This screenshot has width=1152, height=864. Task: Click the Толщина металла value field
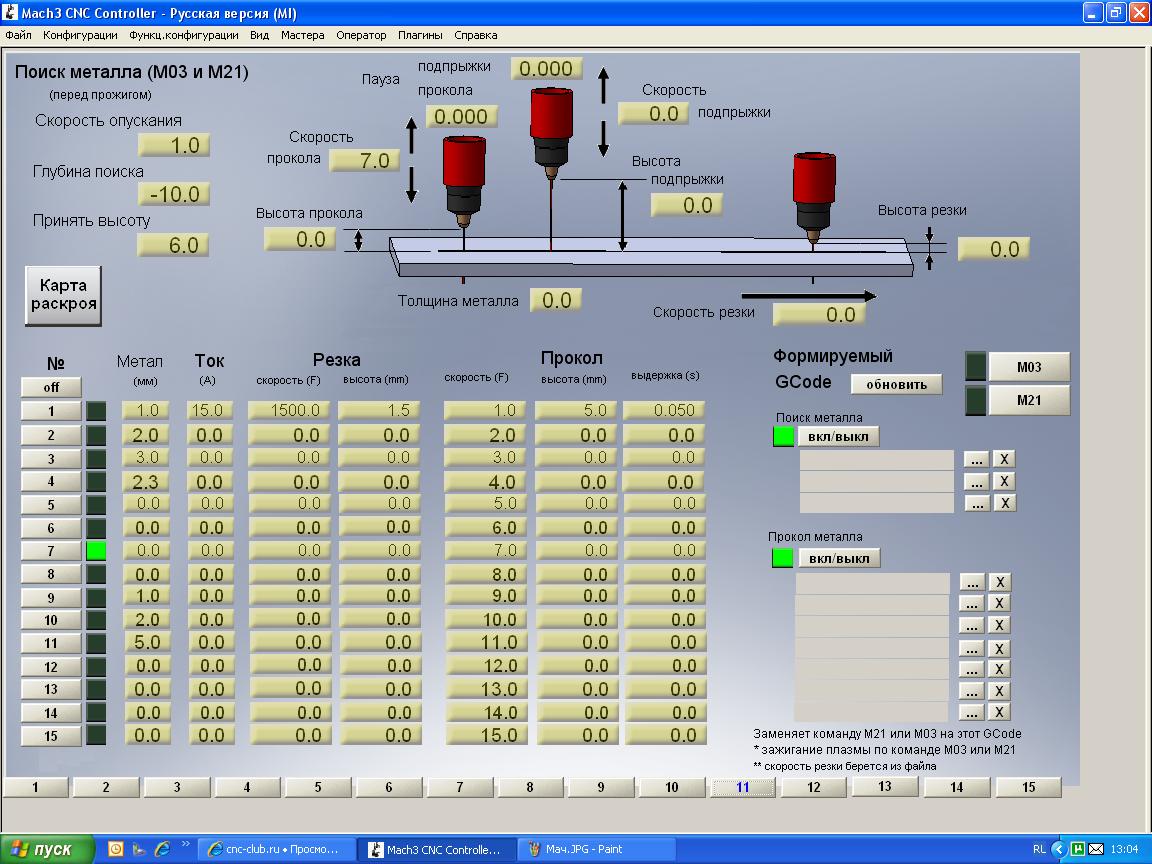(555, 300)
